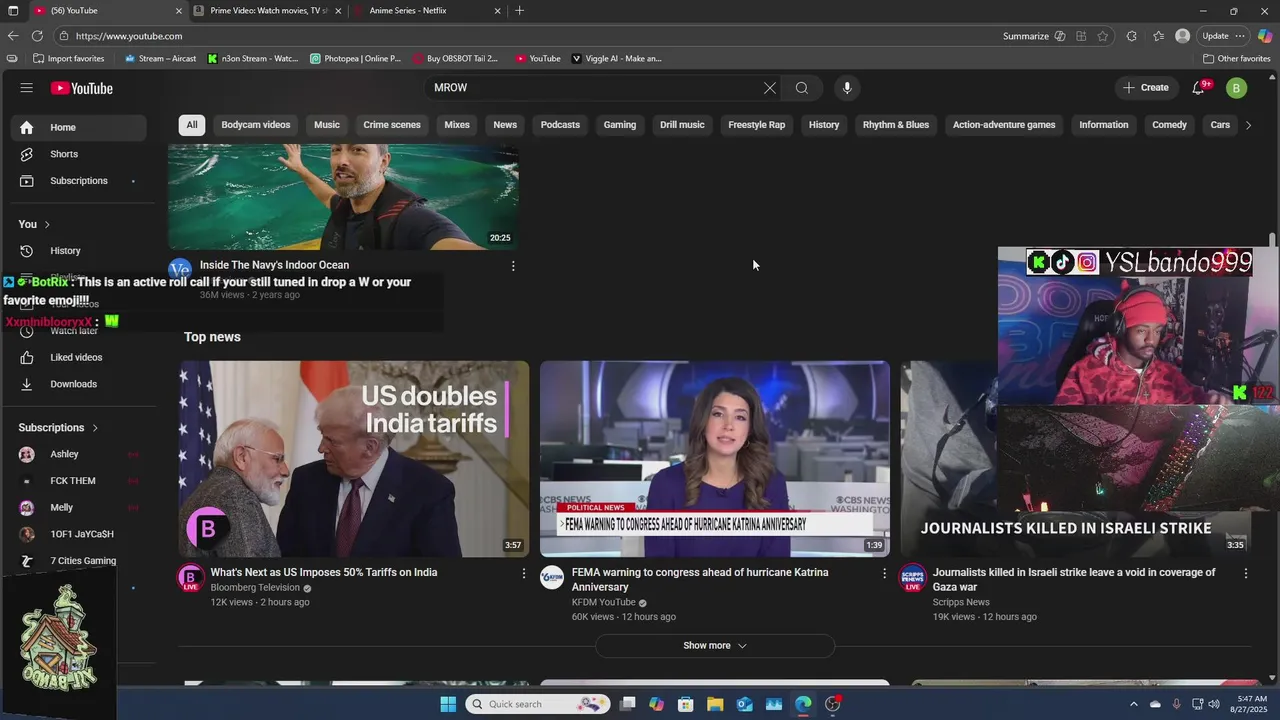Screen dimensions: 1280x720
Task: Select the Podcasts filter chip
Action: pyautogui.click(x=560, y=125)
